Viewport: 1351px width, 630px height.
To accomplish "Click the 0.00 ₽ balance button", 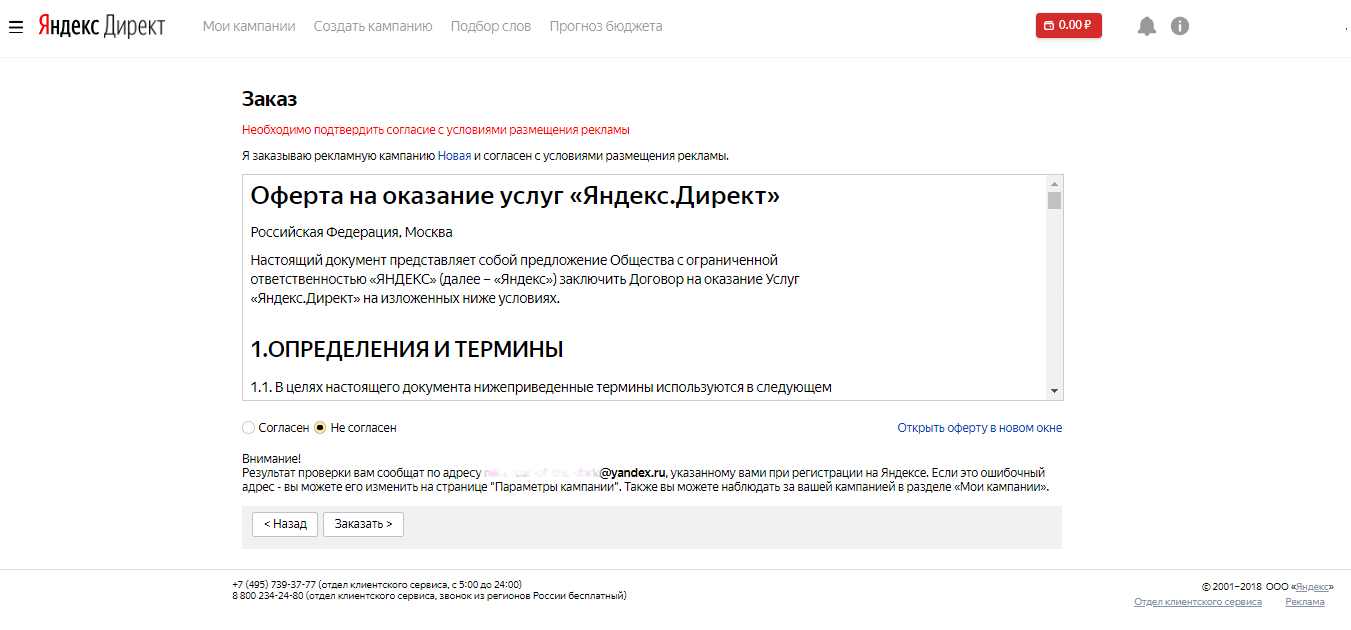I will tap(1068, 26).
